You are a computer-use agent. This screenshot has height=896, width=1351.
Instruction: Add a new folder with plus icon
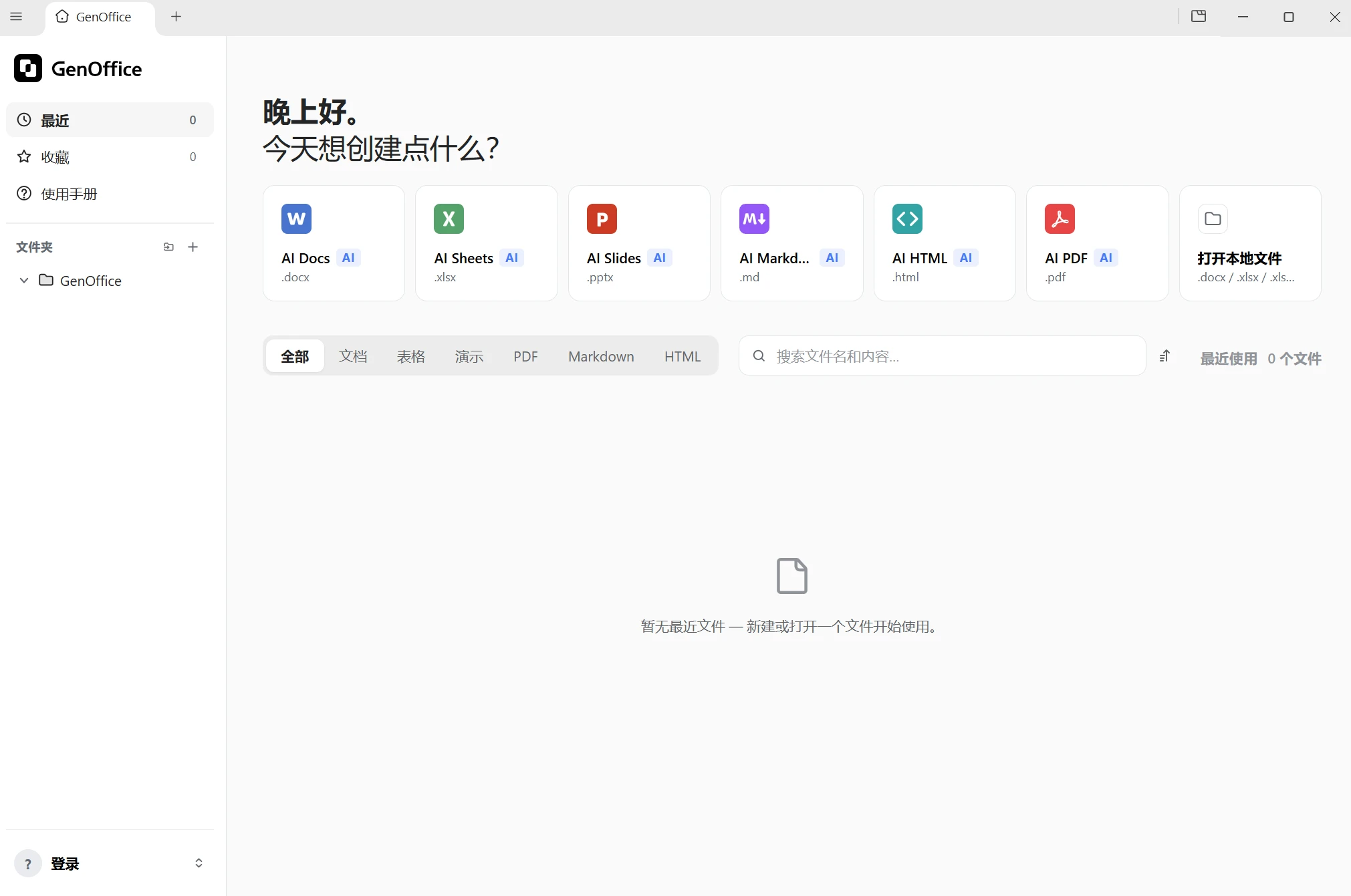[x=193, y=247]
